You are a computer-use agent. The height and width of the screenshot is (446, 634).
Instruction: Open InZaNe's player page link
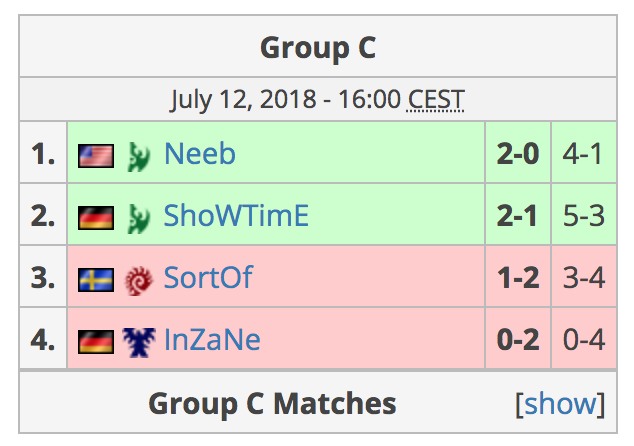pyautogui.click(x=212, y=340)
